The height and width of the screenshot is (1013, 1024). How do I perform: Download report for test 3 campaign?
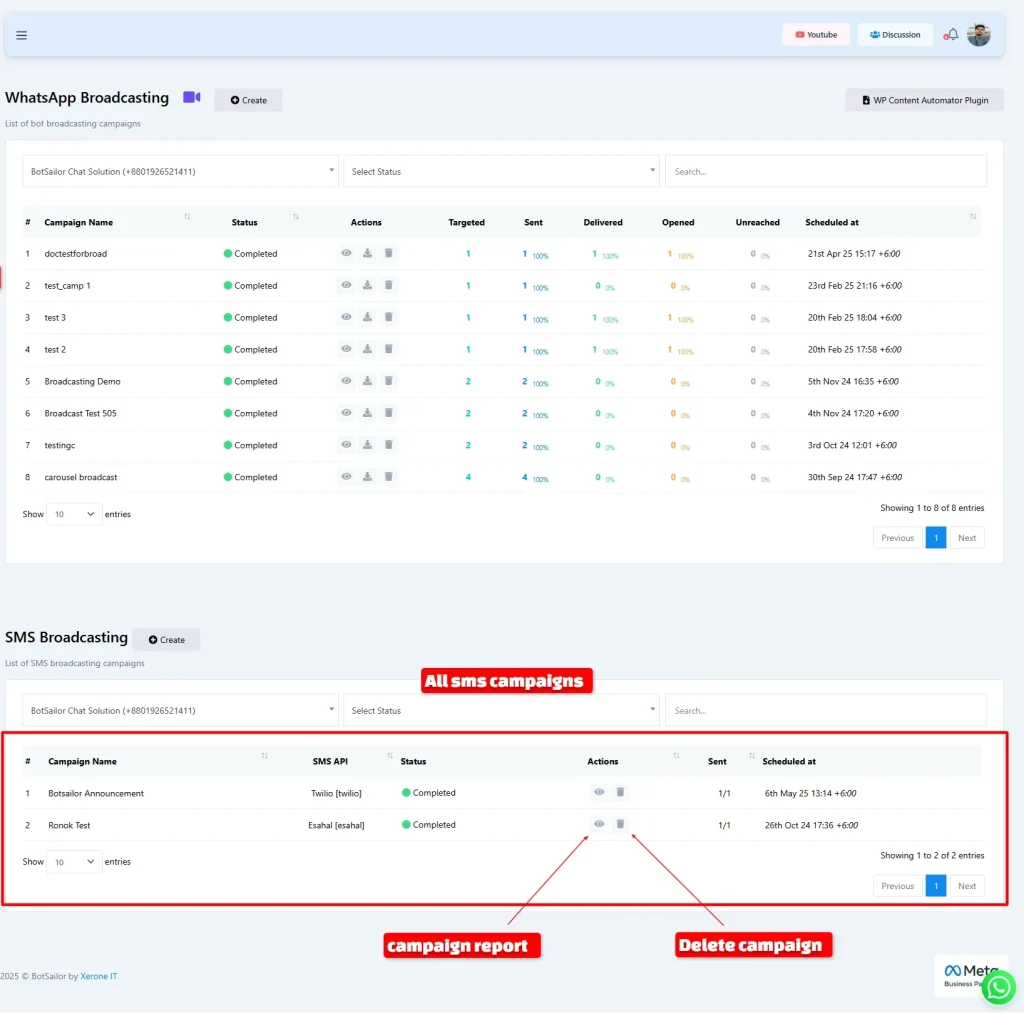tap(368, 317)
